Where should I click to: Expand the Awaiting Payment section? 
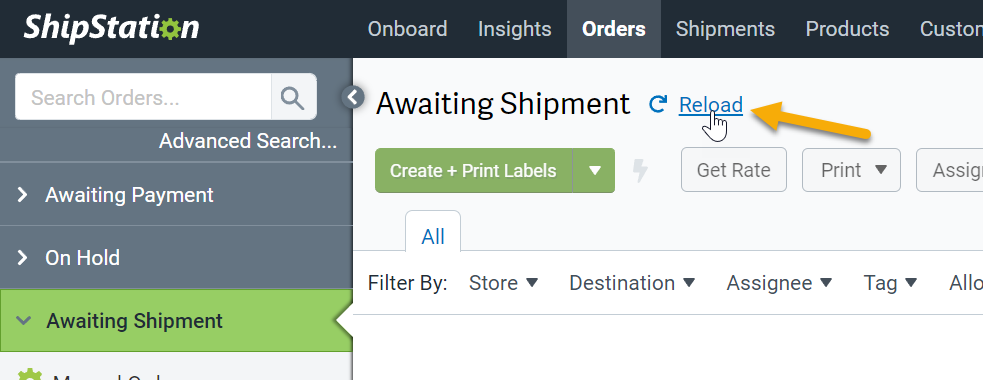coord(176,194)
